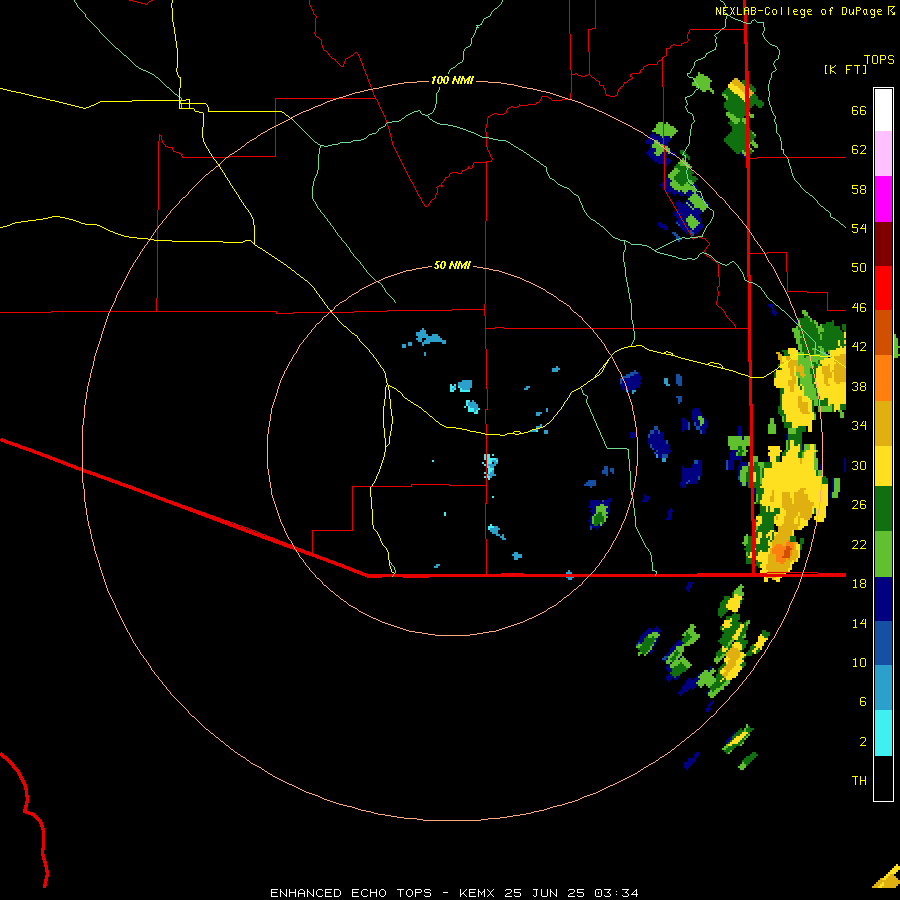The image size is (900, 900).
Task: Click the light orange legend swatch
Action: (883, 378)
